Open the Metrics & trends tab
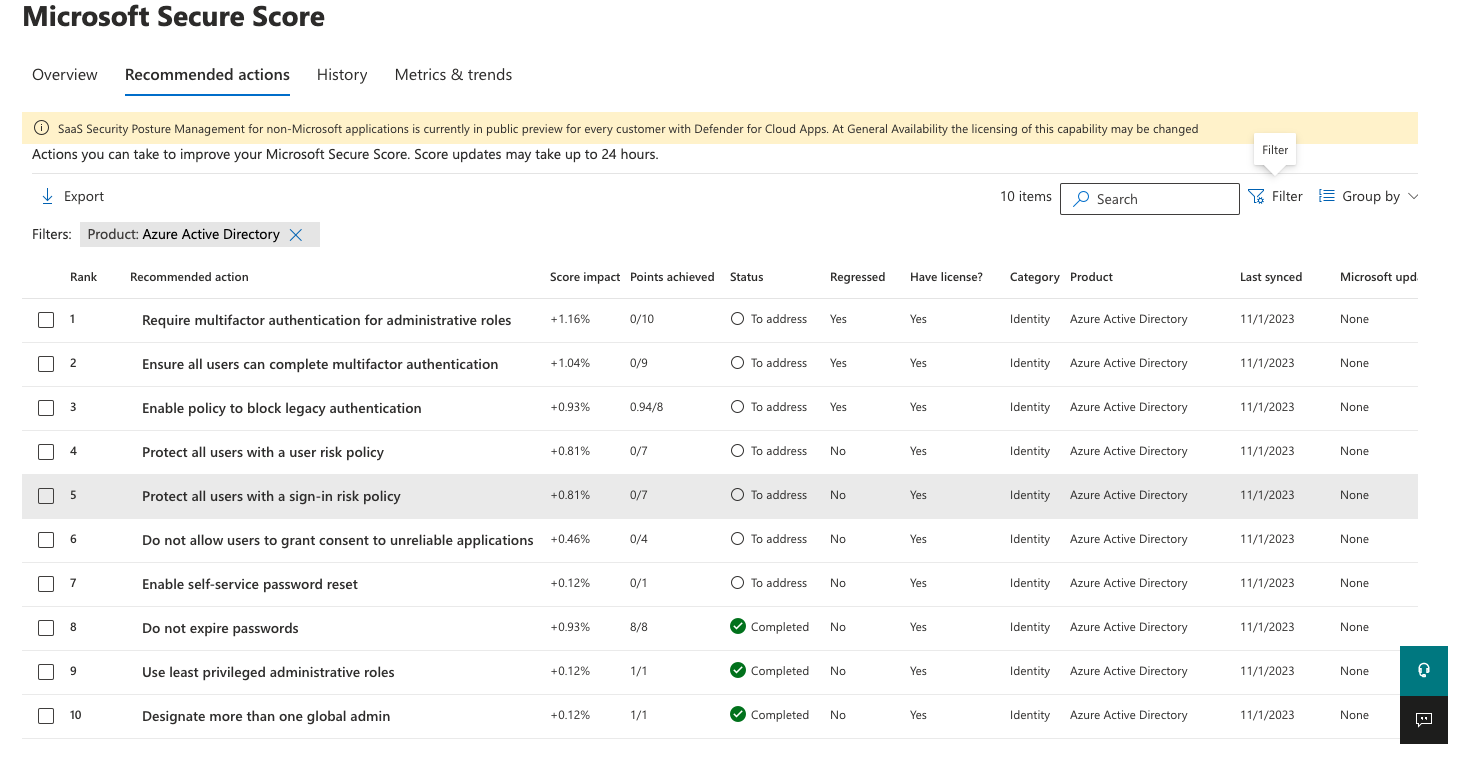1463x783 pixels. pyautogui.click(x=453, y=74)
